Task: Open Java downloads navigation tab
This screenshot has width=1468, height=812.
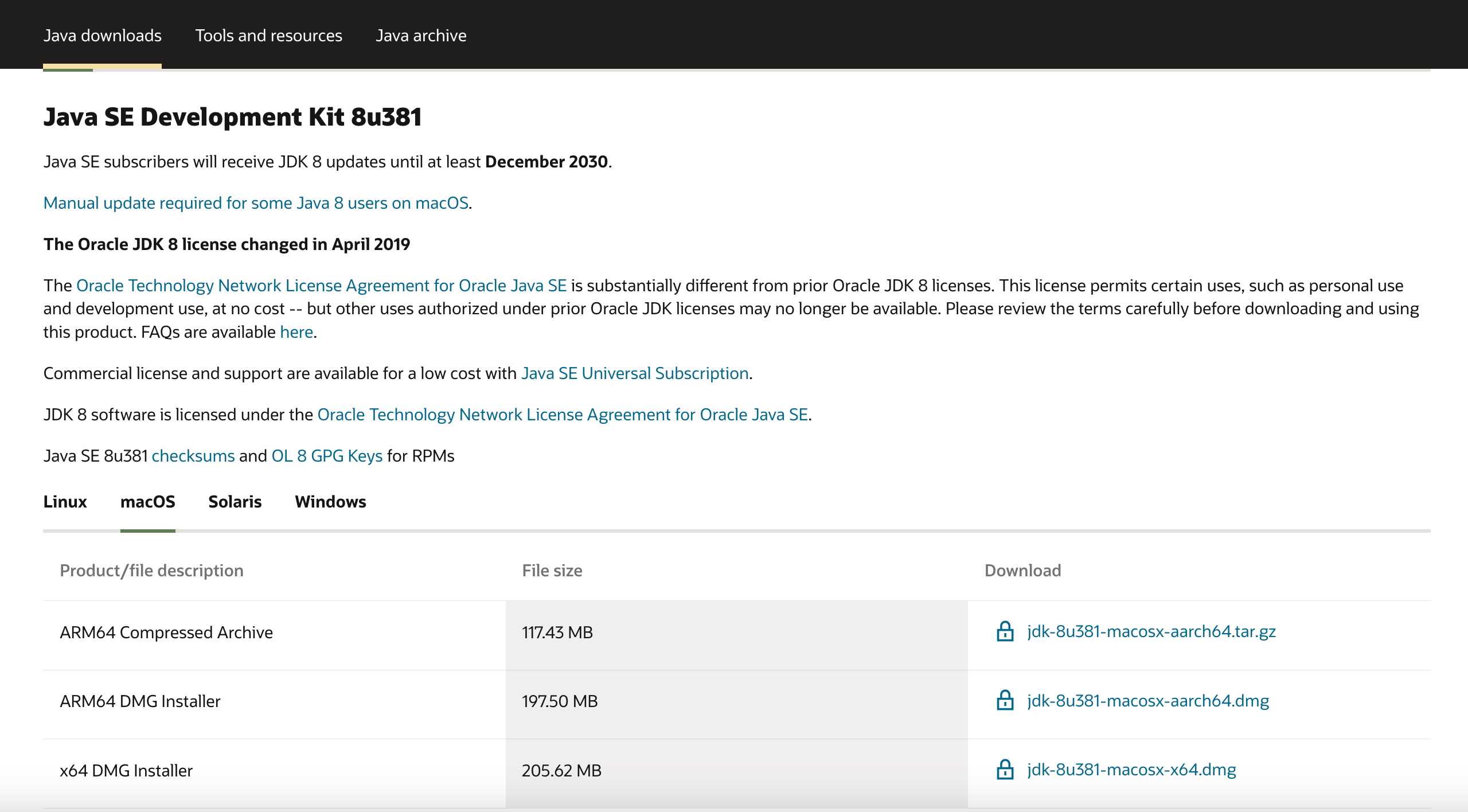Action: tap(102, 36)
